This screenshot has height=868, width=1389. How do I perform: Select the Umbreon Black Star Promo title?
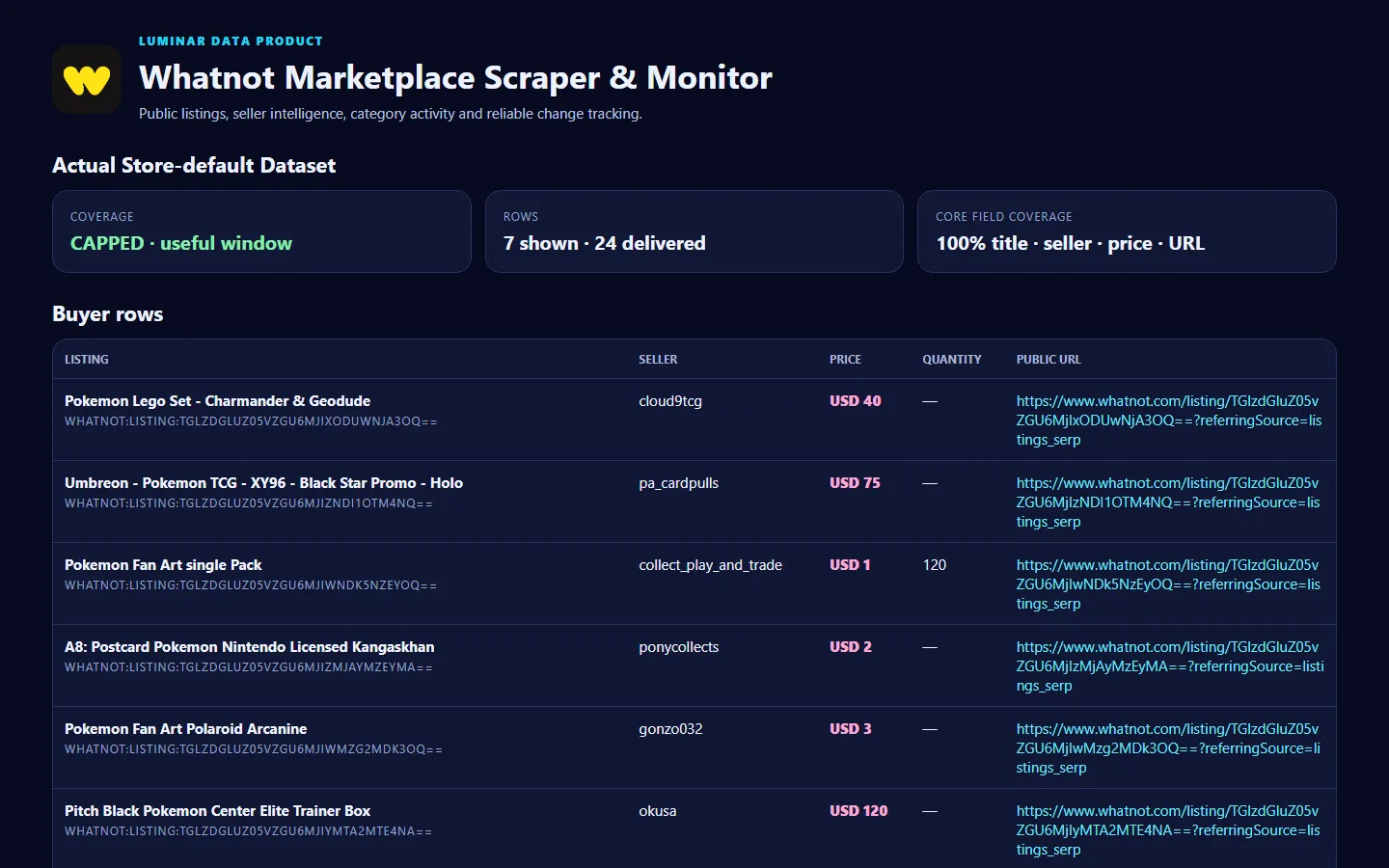(x=263, y=483)
